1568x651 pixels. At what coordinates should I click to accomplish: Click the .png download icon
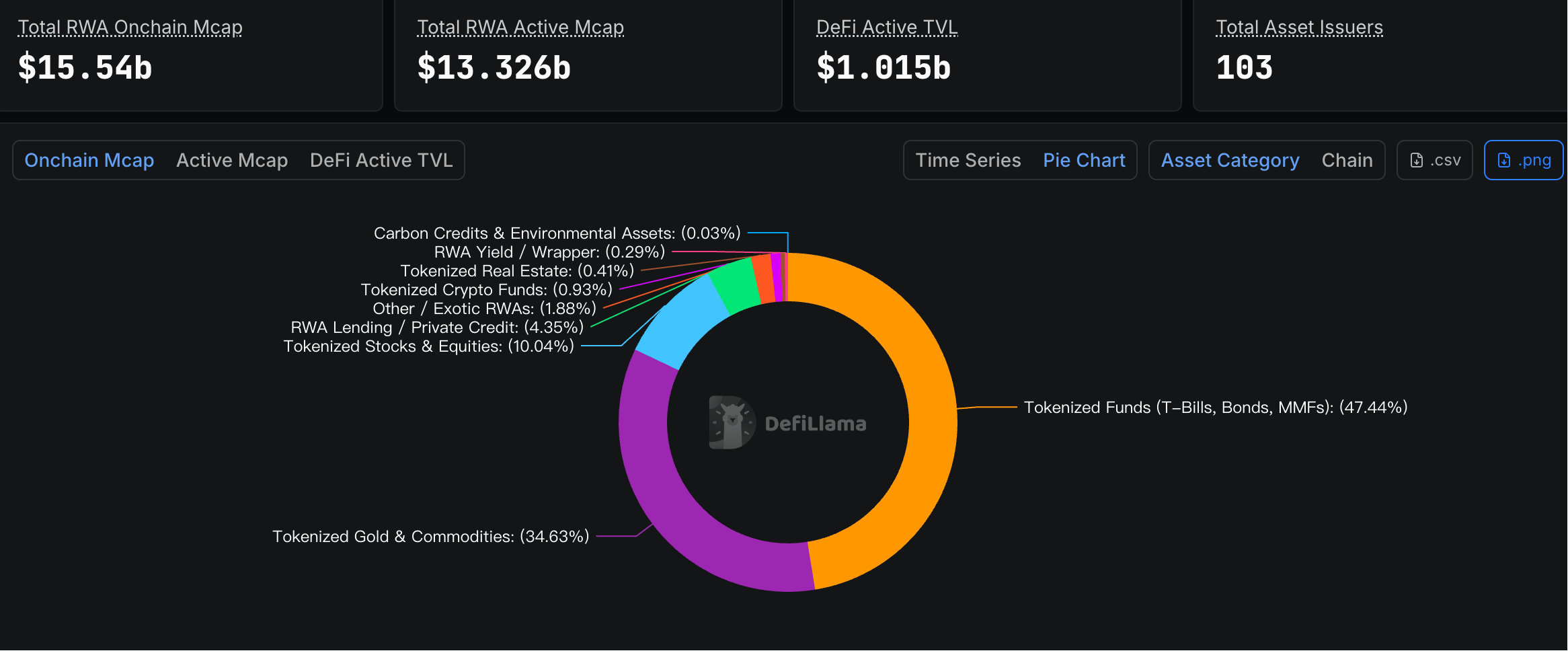(1504, 160)
